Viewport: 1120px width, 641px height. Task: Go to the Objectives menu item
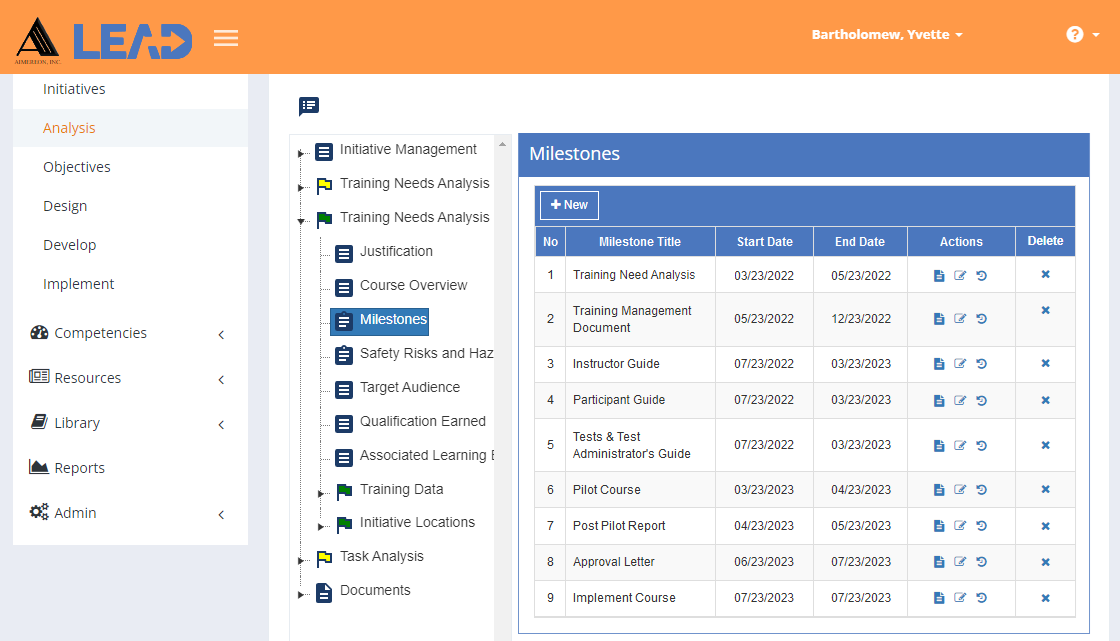point(77,167)
